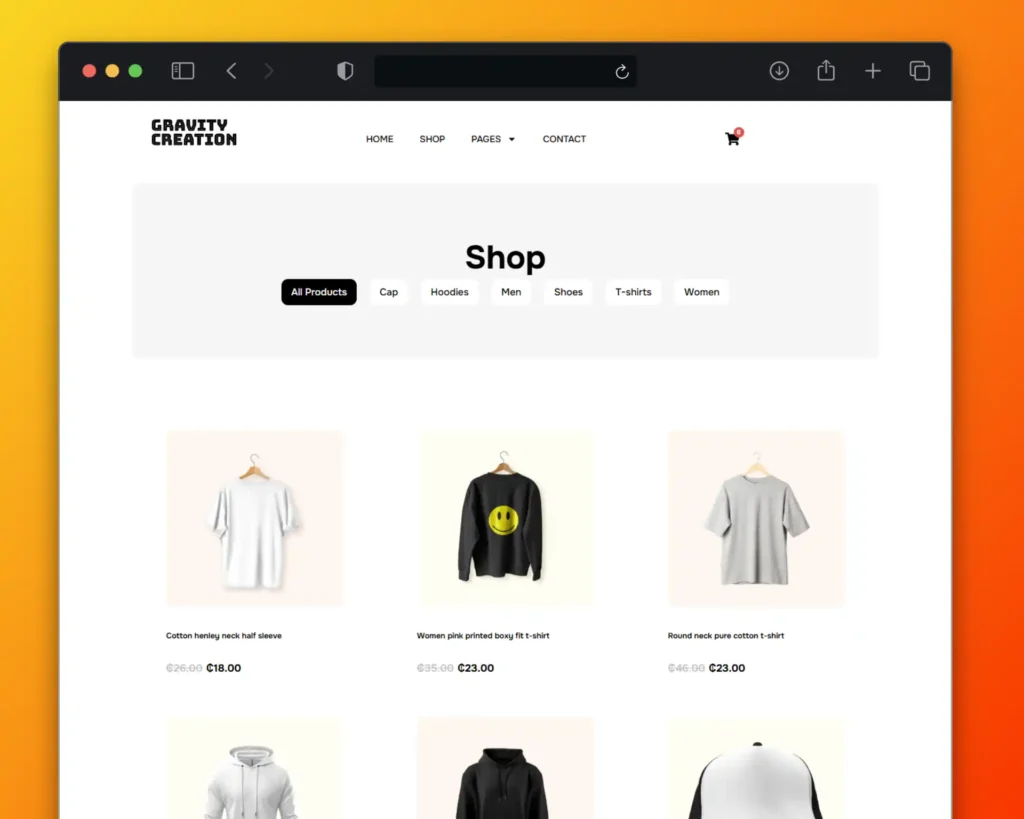Image resolution: width=1024 pixels, height=819 pixels.
Task: Click the privacy shield icon
Action: click(x=345, y=71)
